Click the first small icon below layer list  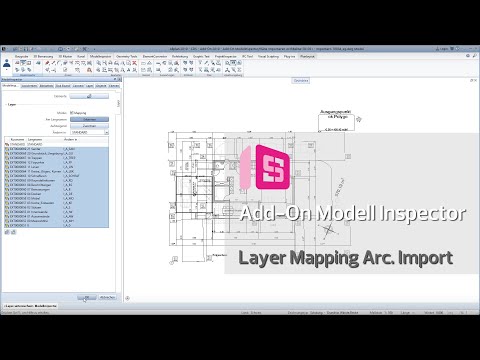[7, 232]
